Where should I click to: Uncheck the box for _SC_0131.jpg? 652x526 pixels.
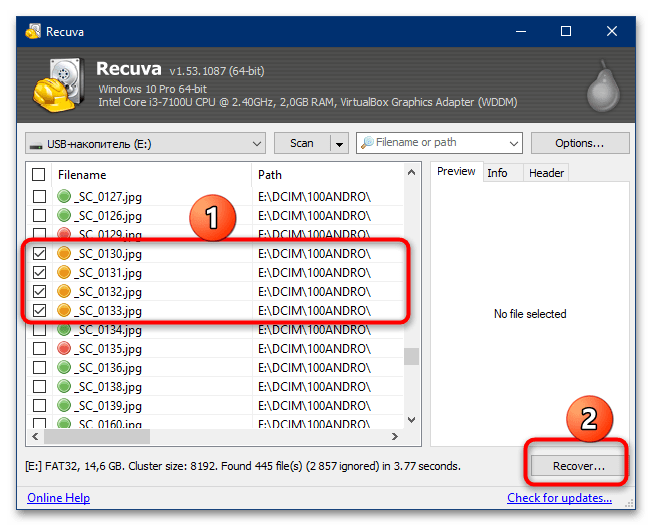(39, 272)
